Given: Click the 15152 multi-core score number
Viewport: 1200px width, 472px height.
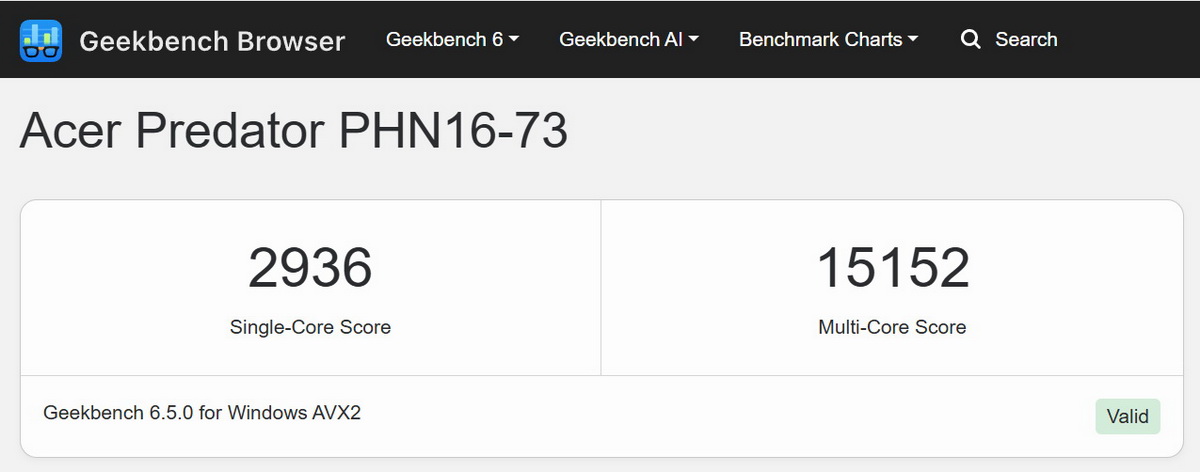Looking at the screenshot, I should tap(893, 268).
